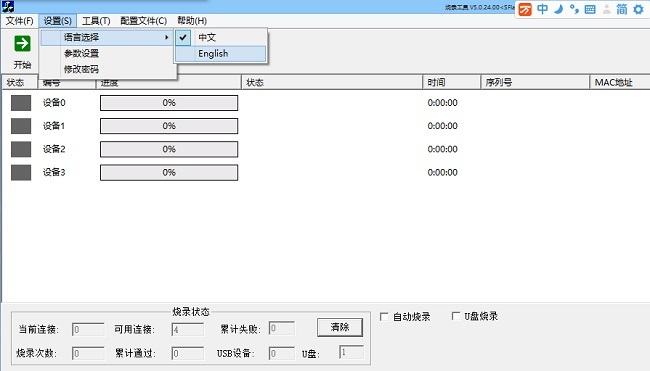Click the U盘 value field
The image size is (650, 371).
[x=352, y=352]
